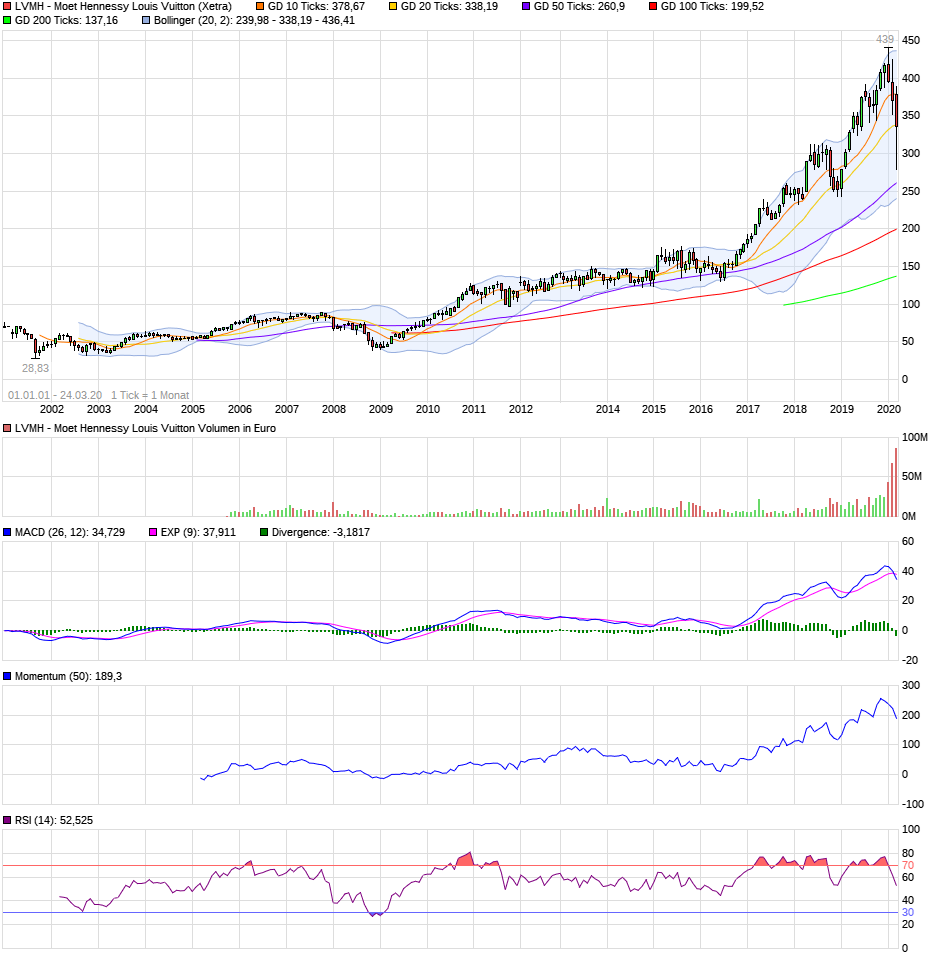
Task: Click the latest long red candlestick in 2020
Action: click(x=896, y=128)
